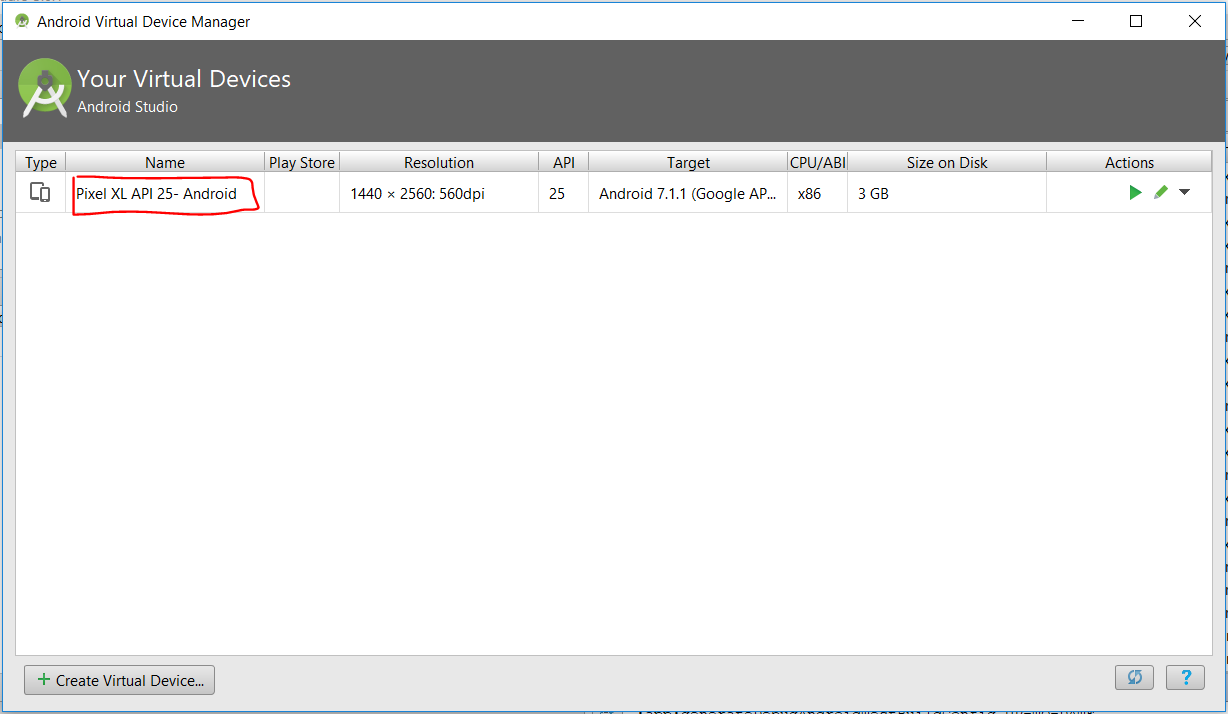Click the title bar Android icon
This screenshot has height=714, width=1228.
coord(22,21)
